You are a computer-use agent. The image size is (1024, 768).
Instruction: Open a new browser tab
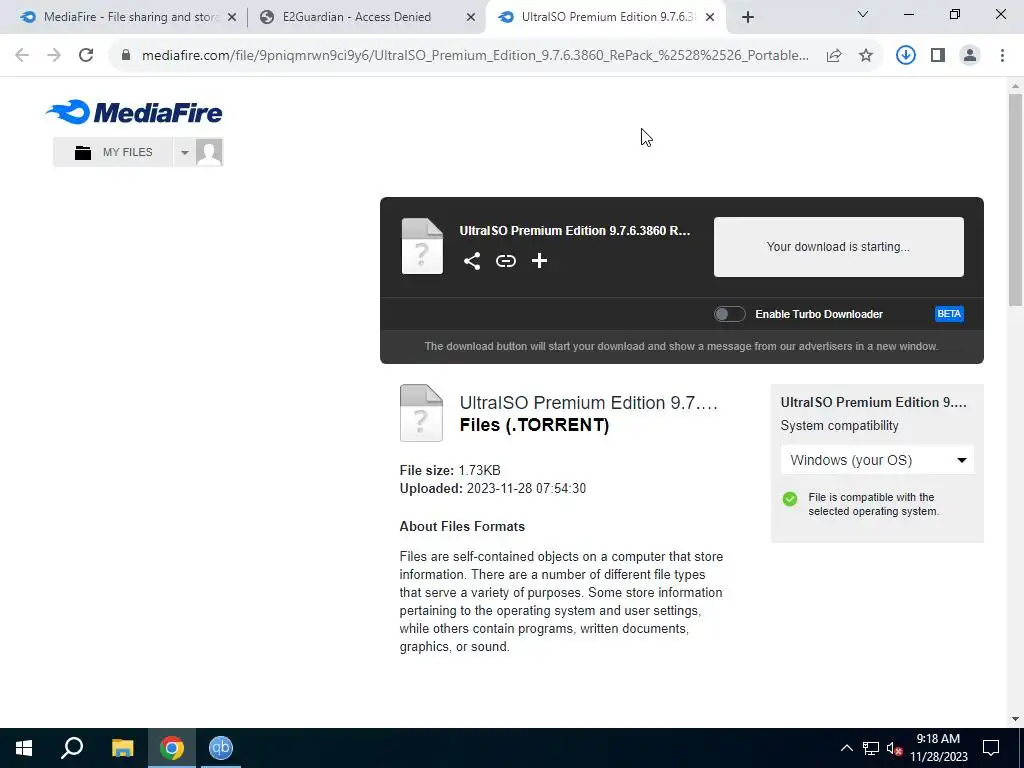coord(748,18)
